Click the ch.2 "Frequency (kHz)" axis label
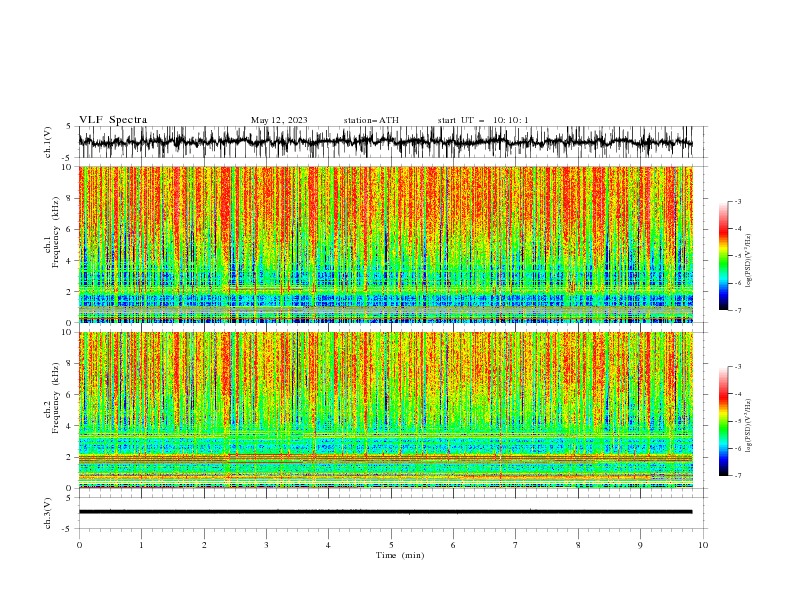This screenshot has height=612, width=792. click(56, 398)
